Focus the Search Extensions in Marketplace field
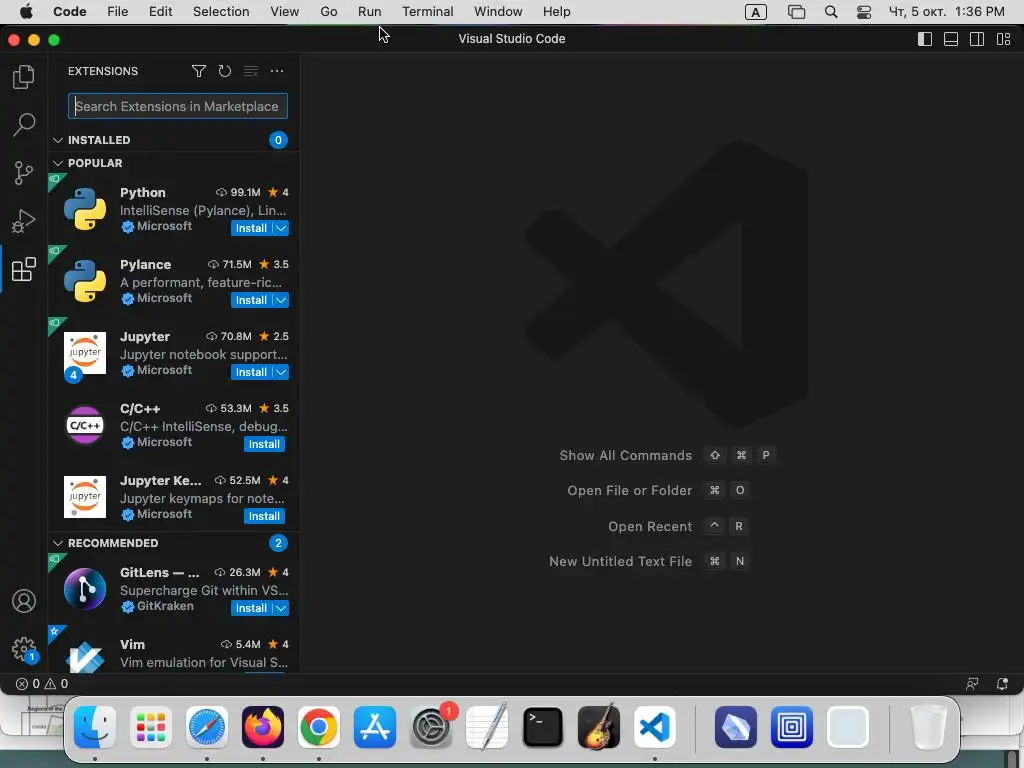The height and width of the screenshot is (768, 1024). point(178,106)
